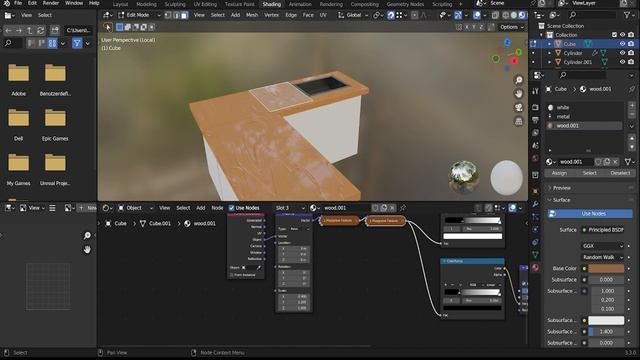Open Global transform orientation dropdown
This screenshot has height=360, width=640.
point(353,15)
